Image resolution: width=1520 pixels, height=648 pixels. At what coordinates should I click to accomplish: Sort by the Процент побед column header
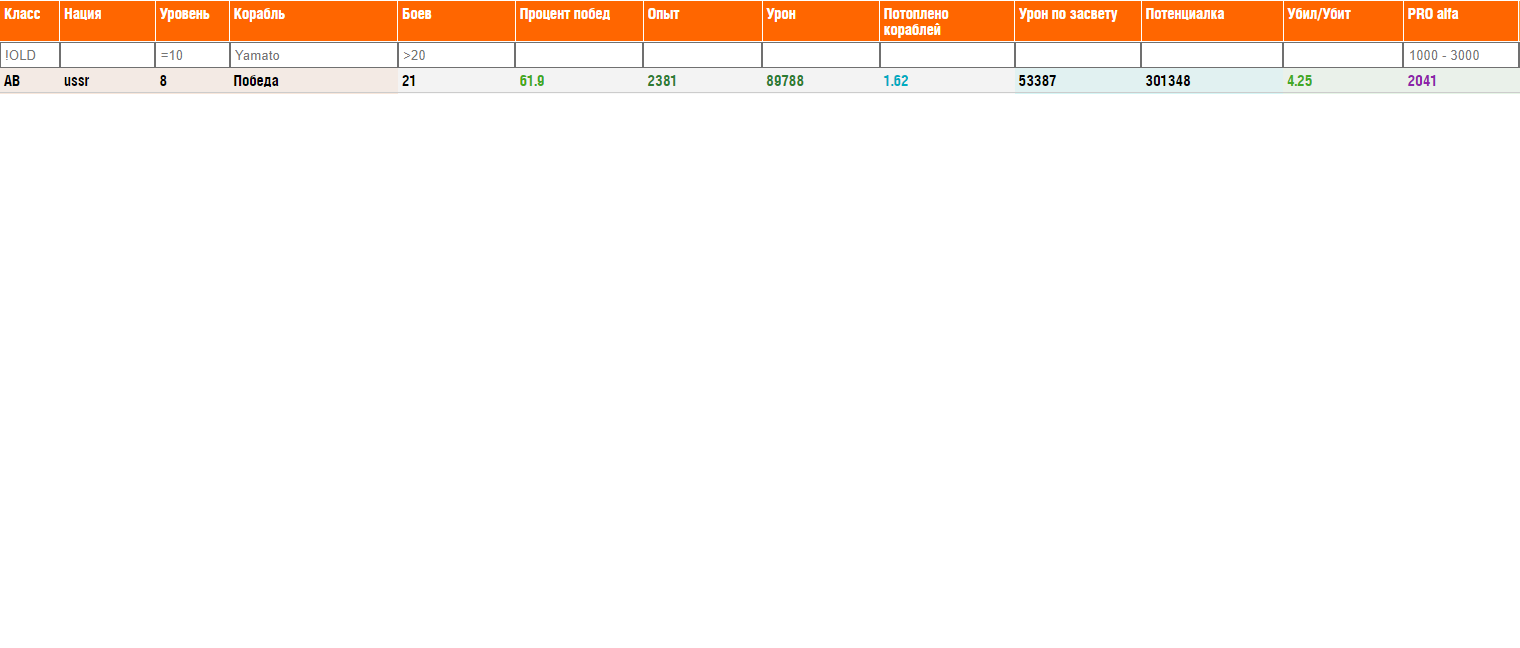click(x=579, y=21)
